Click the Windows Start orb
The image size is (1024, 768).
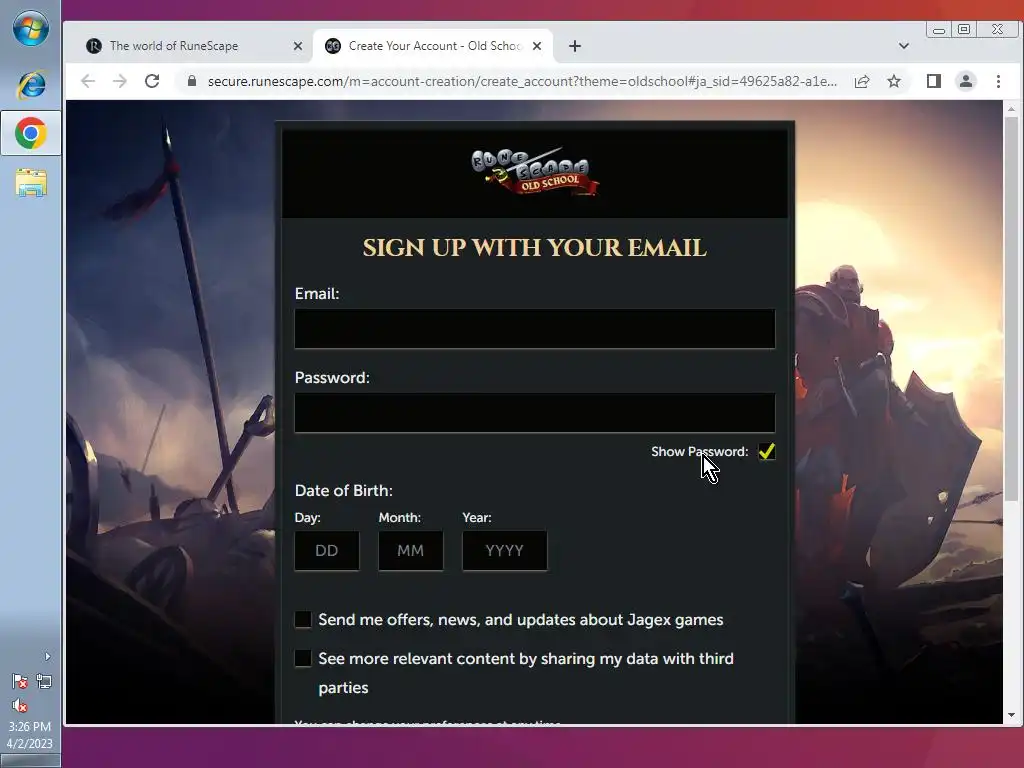(x=31, y=29)
